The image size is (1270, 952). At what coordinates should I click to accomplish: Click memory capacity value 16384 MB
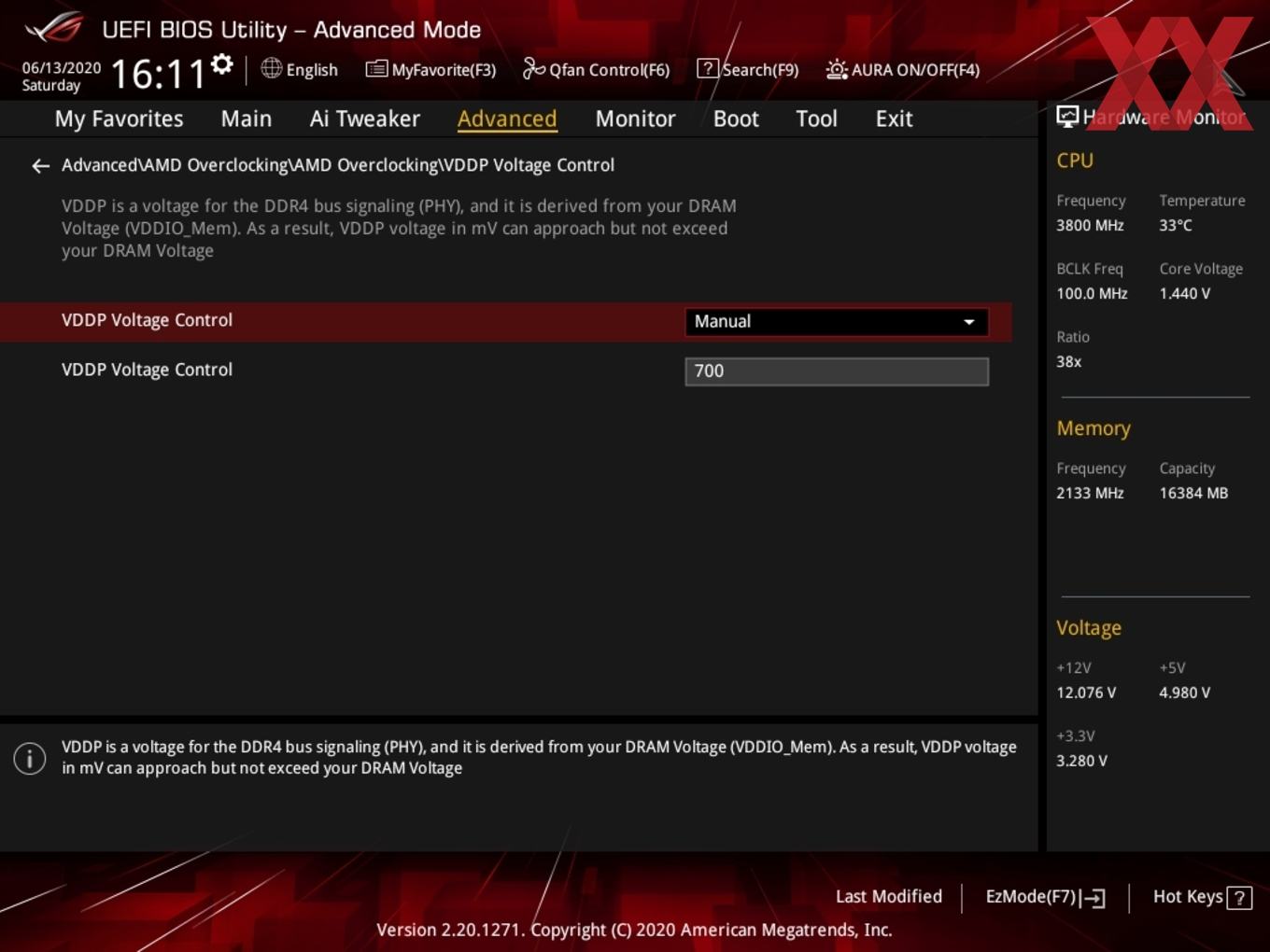pyautogui.click(x=1193, y=493)
